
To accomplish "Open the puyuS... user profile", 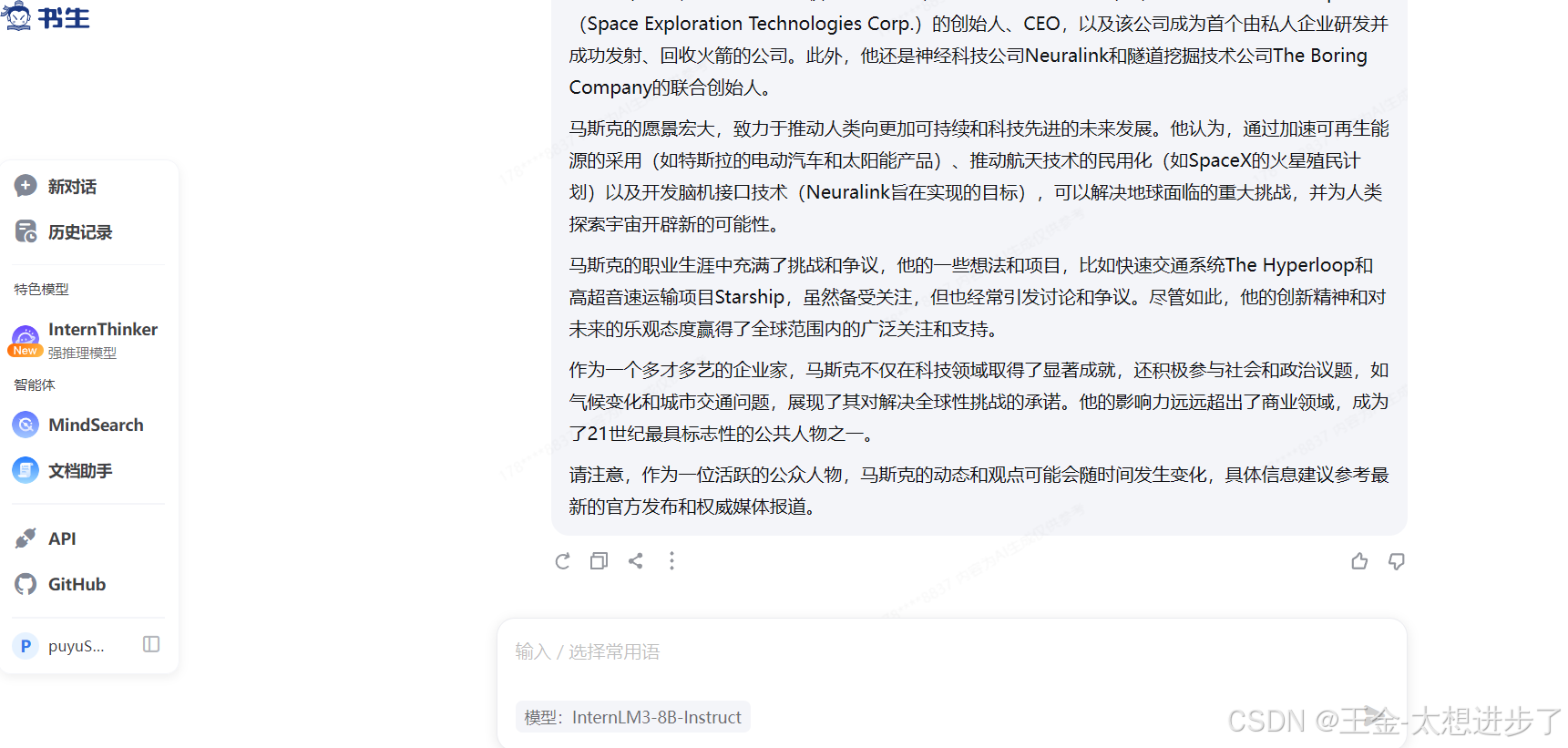I will click(x=76, y=646).
